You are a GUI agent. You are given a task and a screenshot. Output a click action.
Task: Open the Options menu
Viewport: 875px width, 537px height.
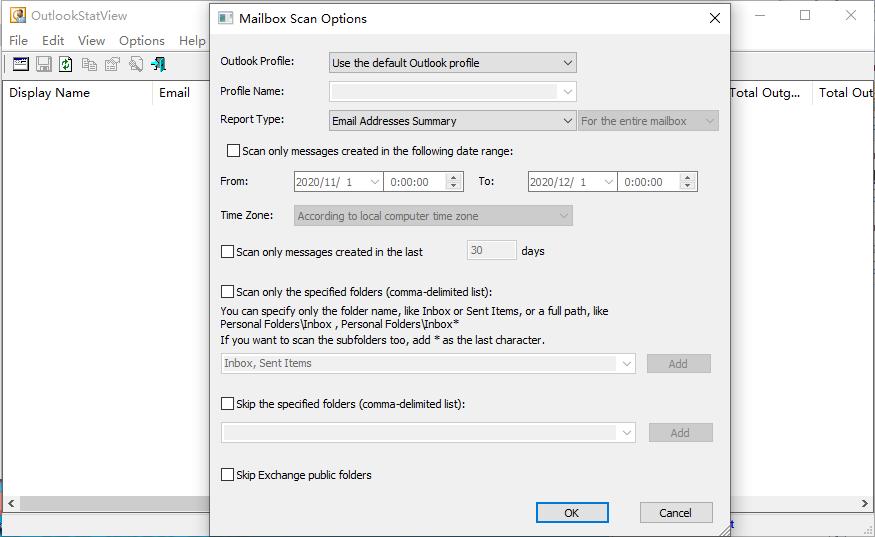click(142, 41)
